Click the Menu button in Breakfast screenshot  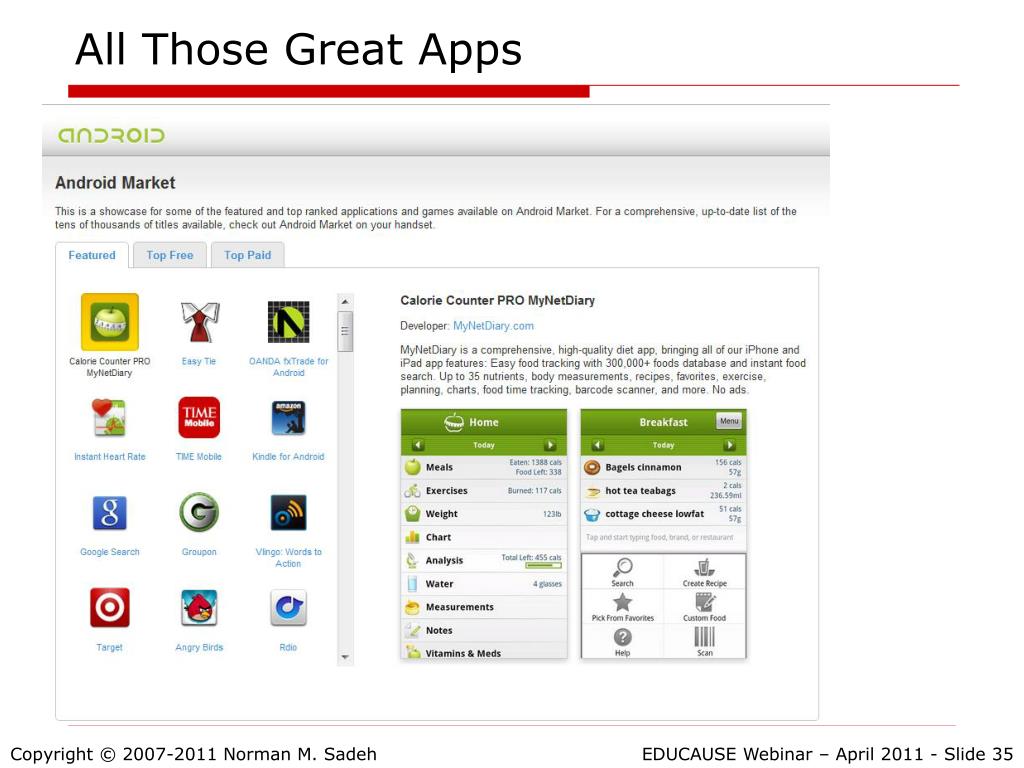[x=729, y=421]
